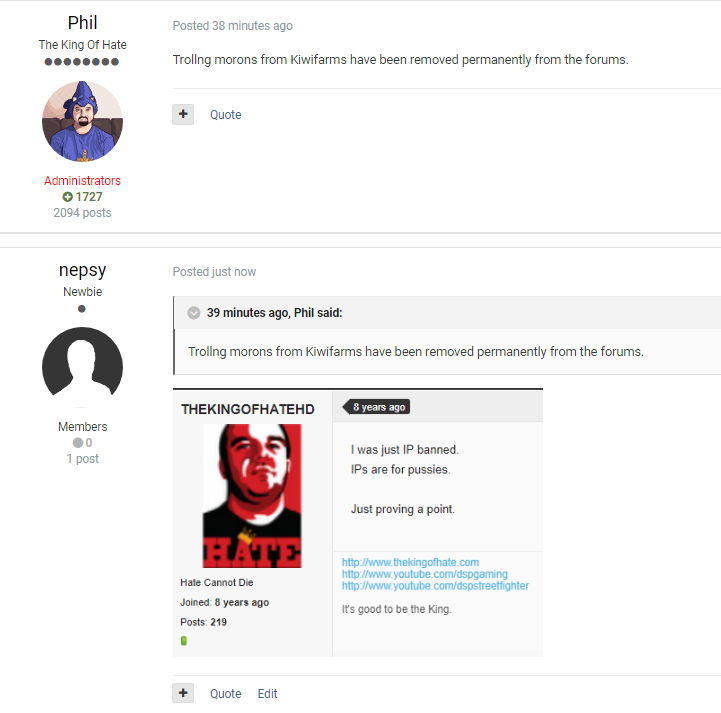721x713 pixels.
Task: Click the 'Posted 38 minutes ago' timestamp
Action: pyautogui.click(x=233, y=26)
